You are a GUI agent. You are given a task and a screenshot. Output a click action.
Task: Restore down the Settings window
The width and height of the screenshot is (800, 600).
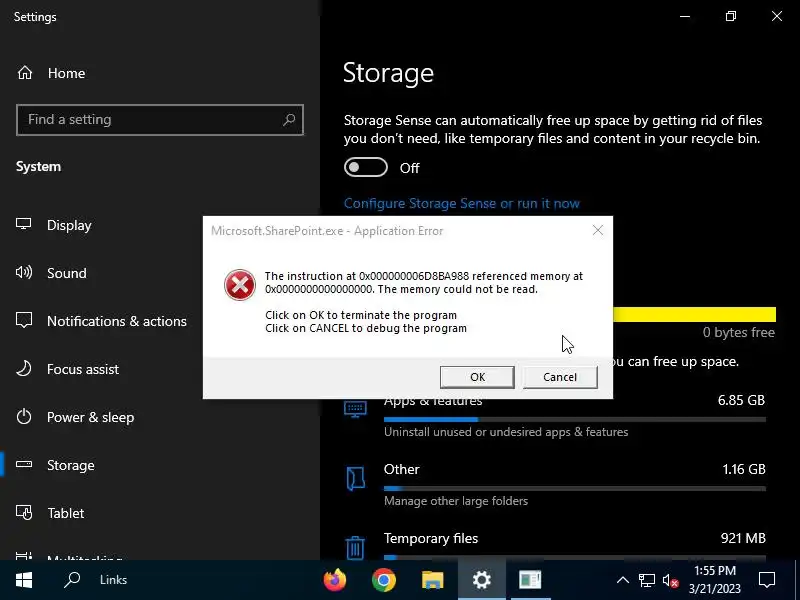click(731, 16)
